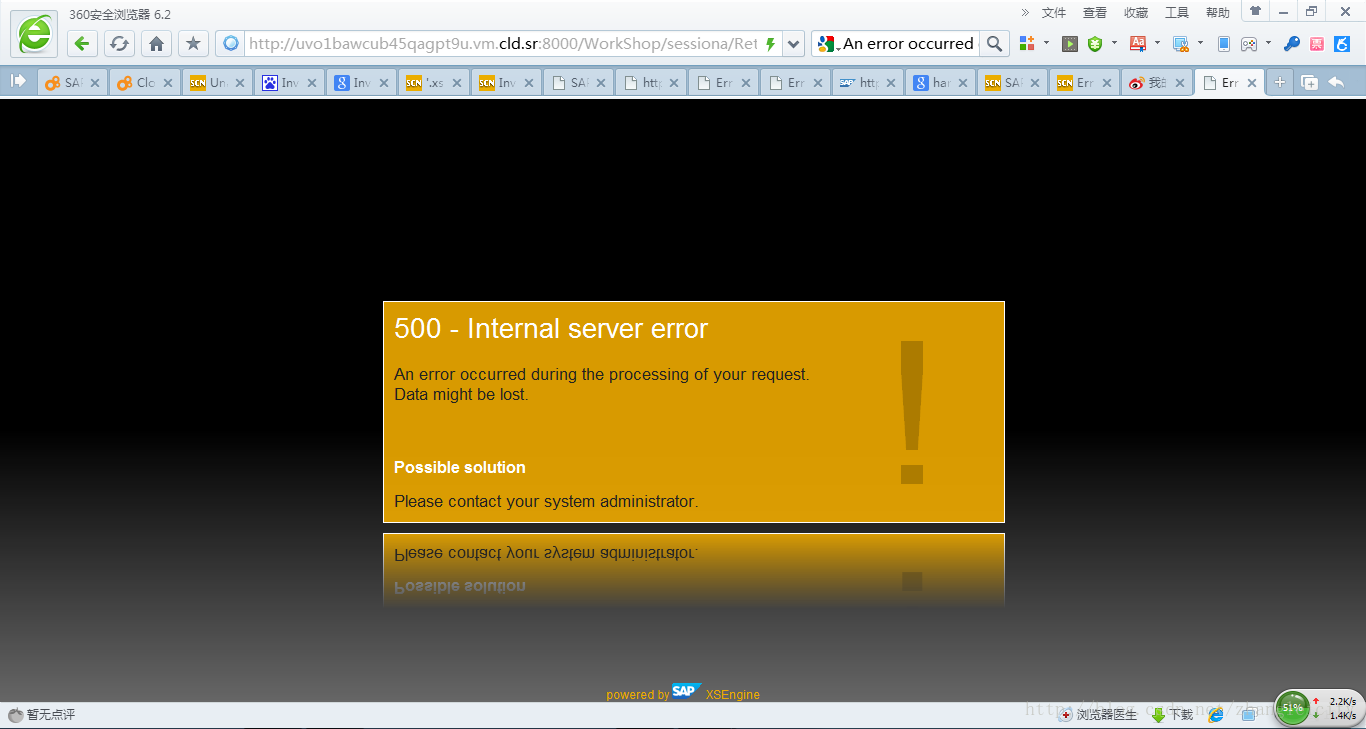Open the 工具 menu

coord(1177,13)
